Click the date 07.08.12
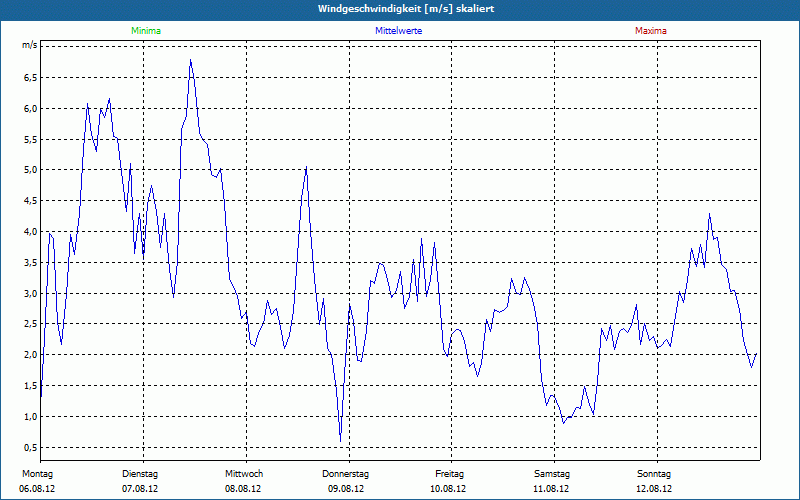Viewport: 800px width, 500px height. click(x=140, y=489)
